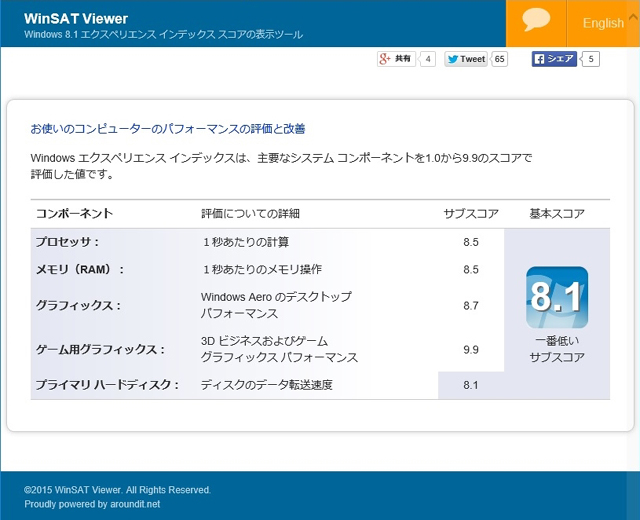Click the 1 秒あたりのメモリ操作 detail text
The height and width of the screenshot is (520, 640).
tap(262, 269)
